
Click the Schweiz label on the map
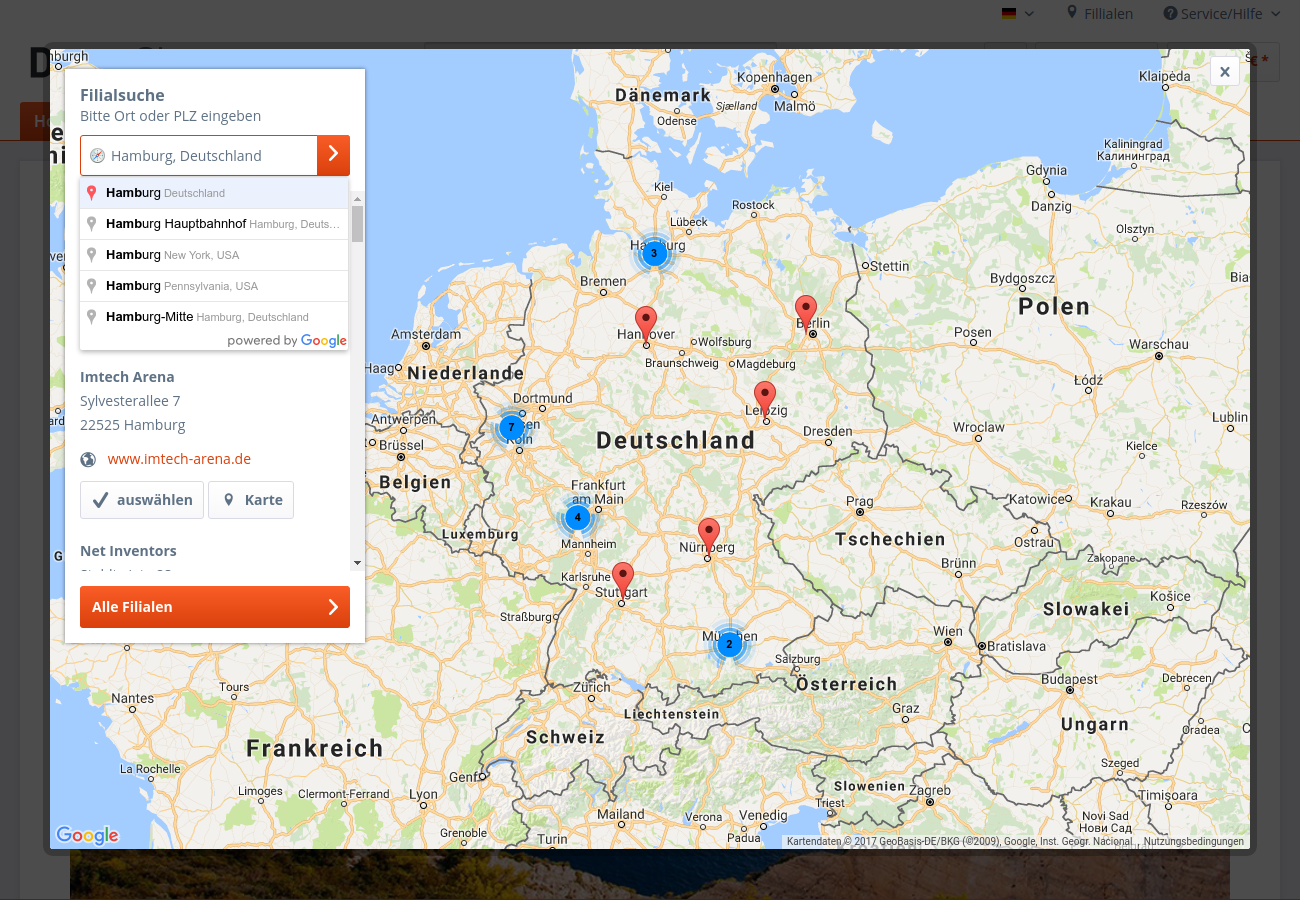click(566, 737)
